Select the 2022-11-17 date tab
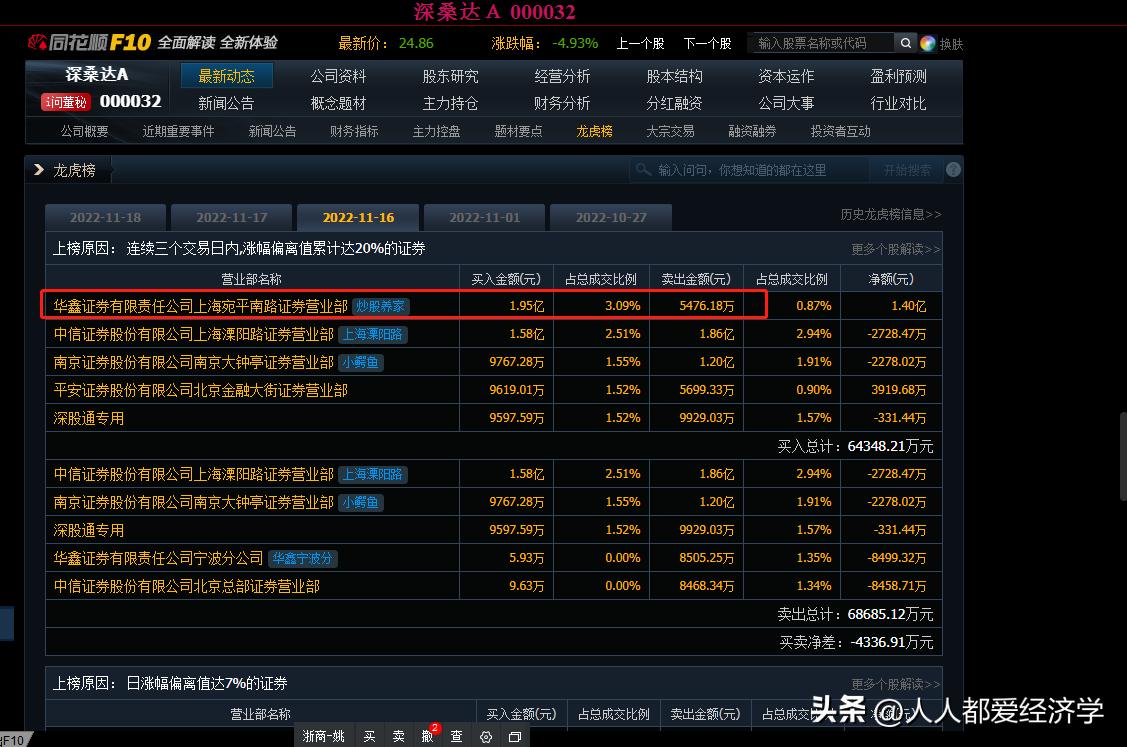The image size is (1127, 747). (x=231, y=217)
